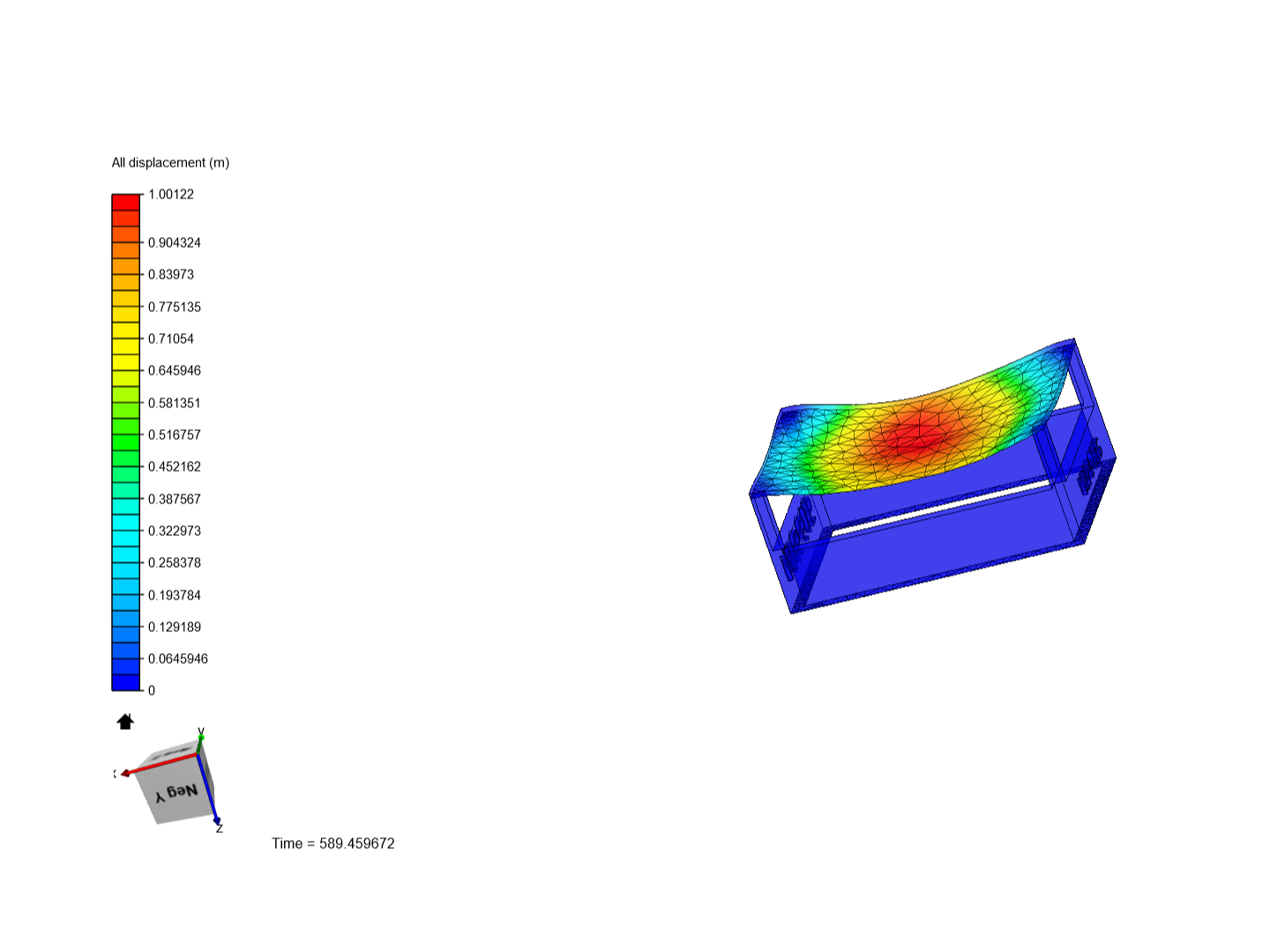The image size is (1270, 952).
Task: Click the 0.83973 legend label
Action: click(171, 274)
